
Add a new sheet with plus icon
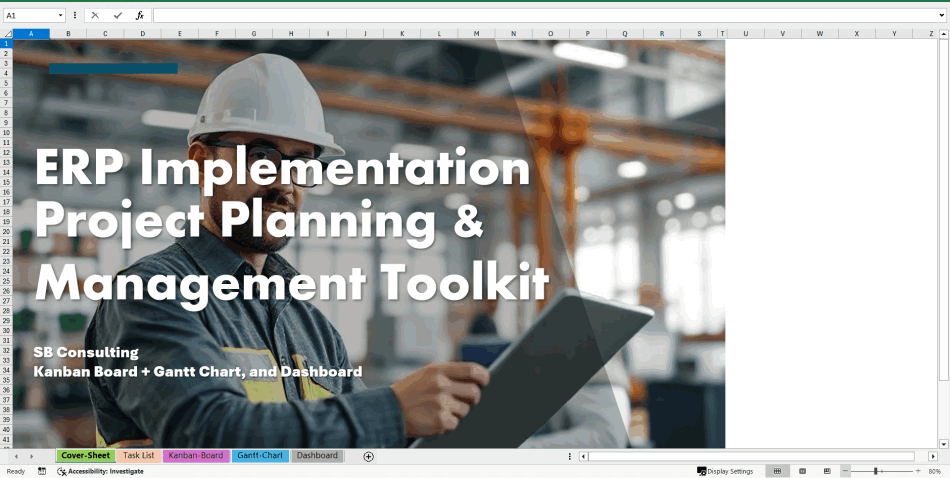368,456
